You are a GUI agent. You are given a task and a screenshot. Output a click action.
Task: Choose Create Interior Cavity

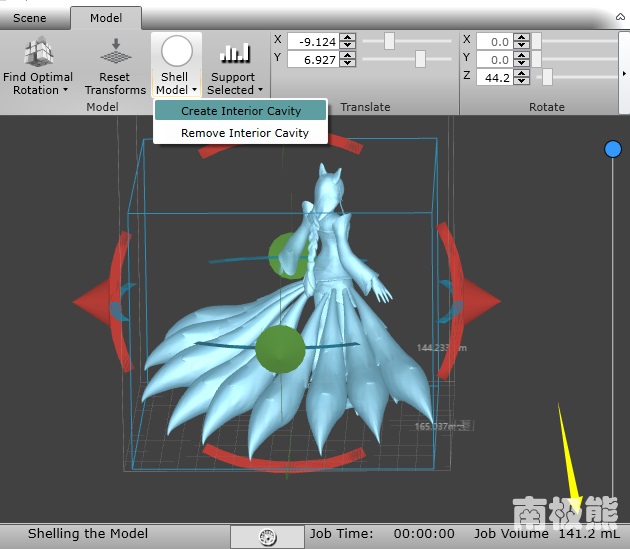[x=240, y=111]
